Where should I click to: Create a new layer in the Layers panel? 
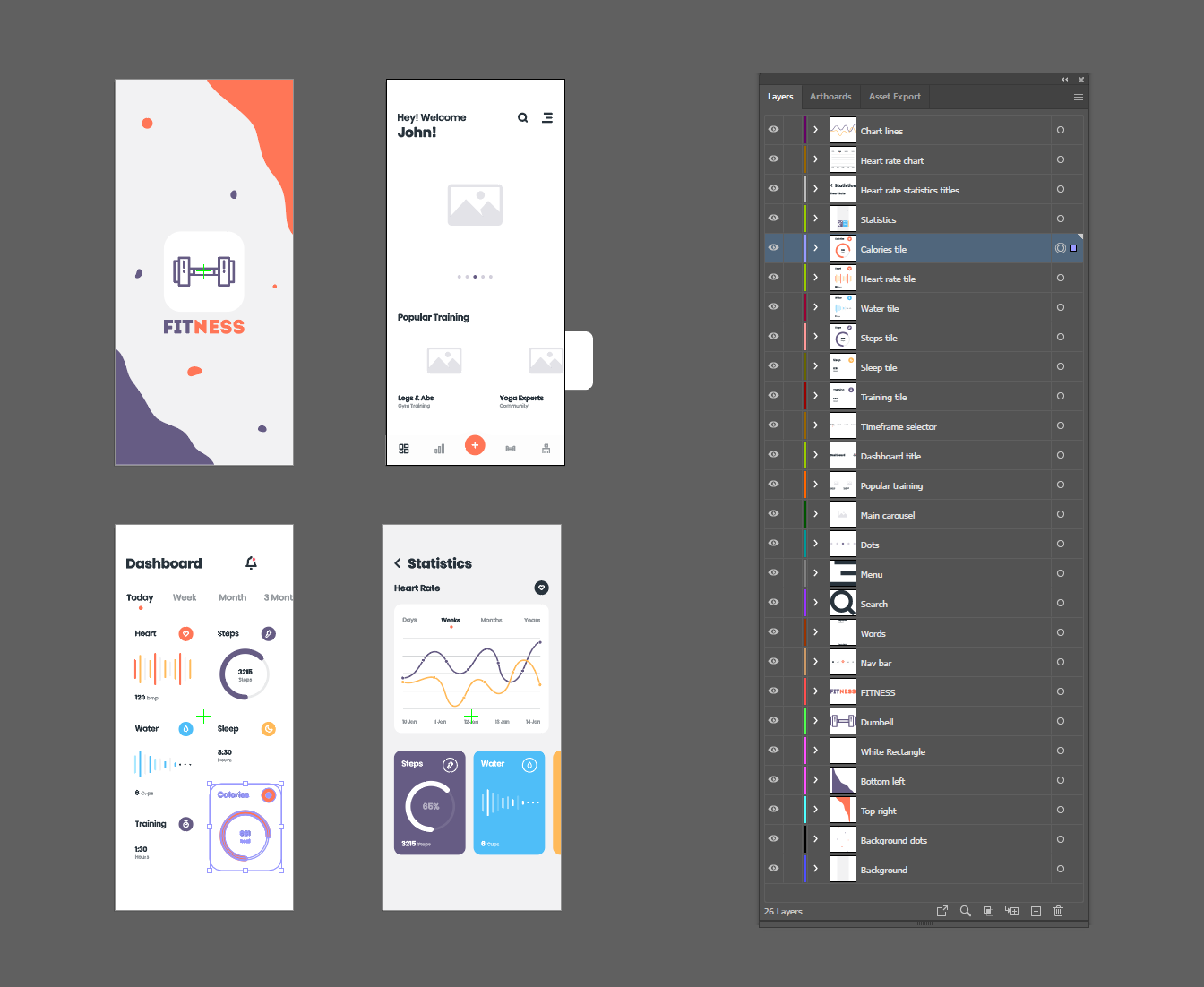1036,911
